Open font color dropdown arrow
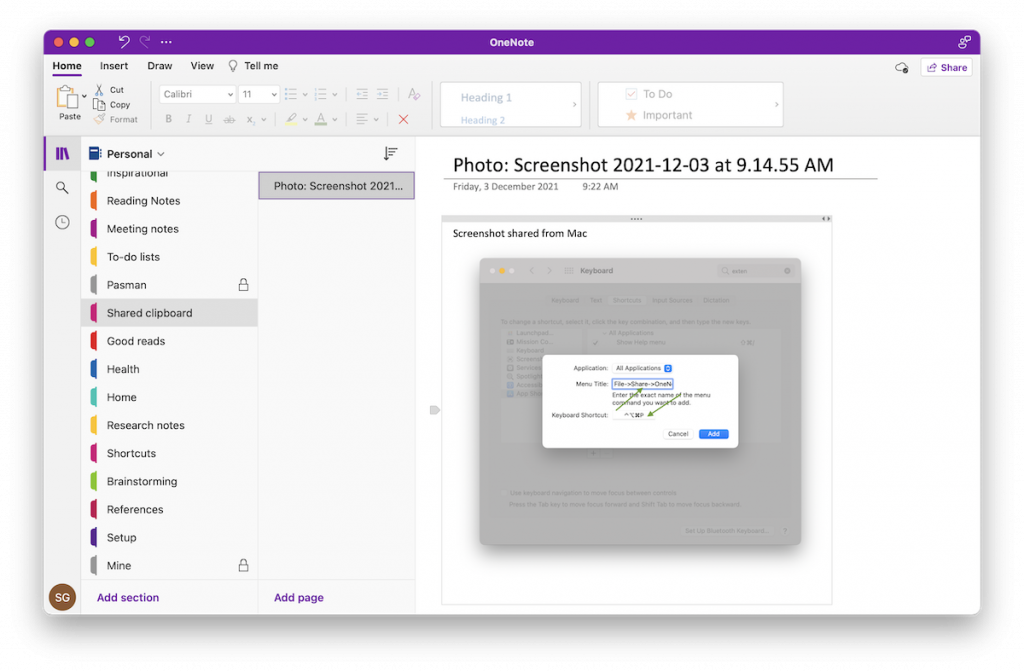 tap(334, 120)
